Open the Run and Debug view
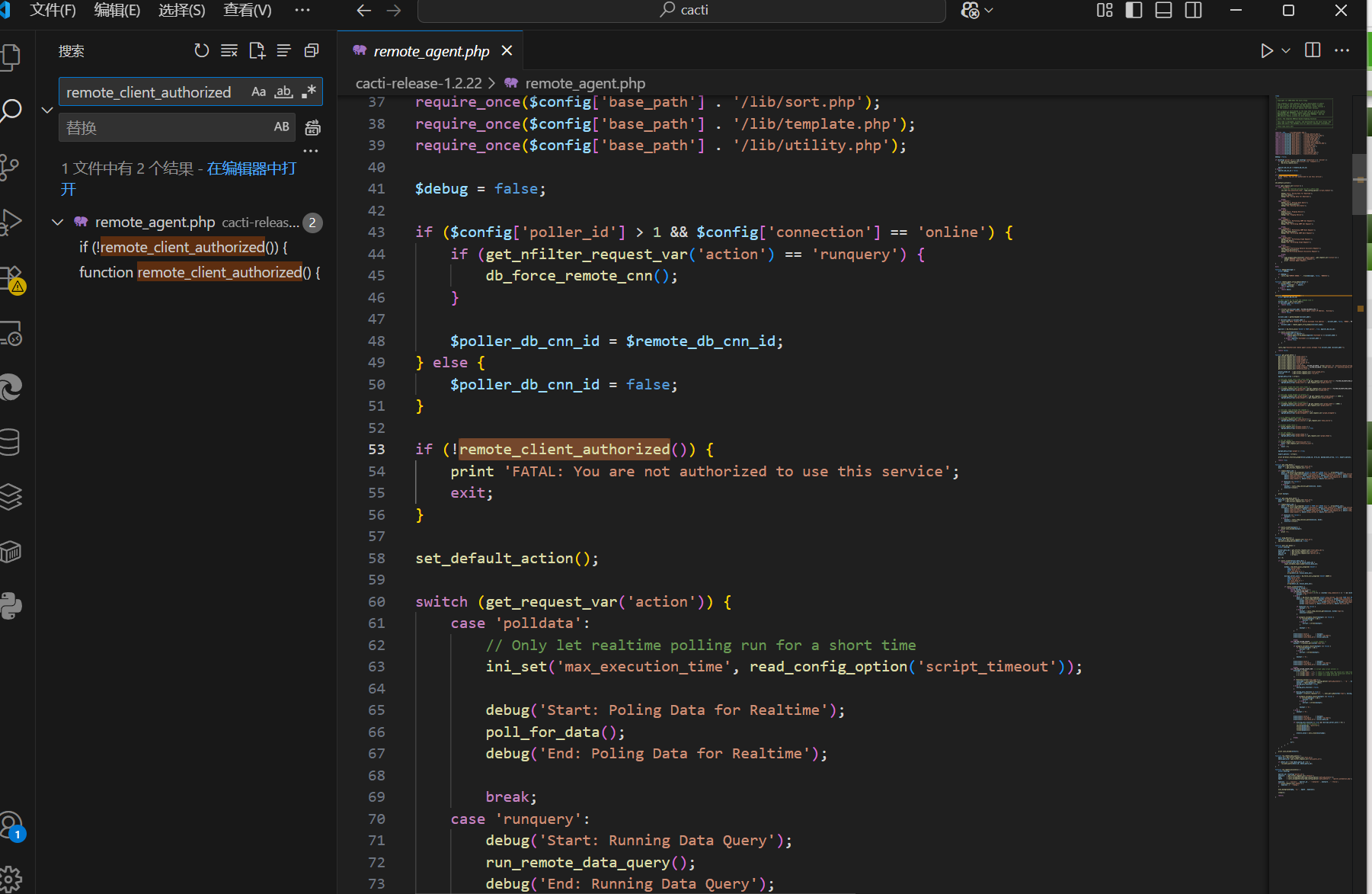This screenshot has width=1372, height=894. point(11,222)
